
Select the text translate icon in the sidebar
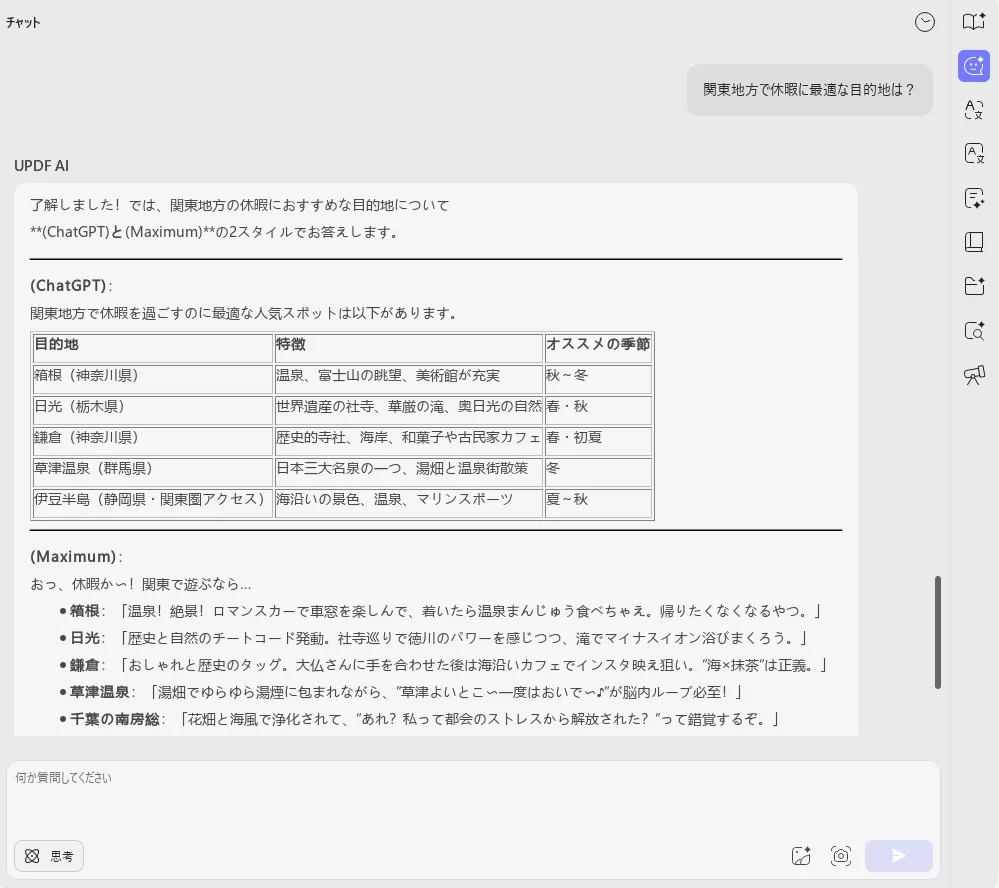(x=974, y=110)
